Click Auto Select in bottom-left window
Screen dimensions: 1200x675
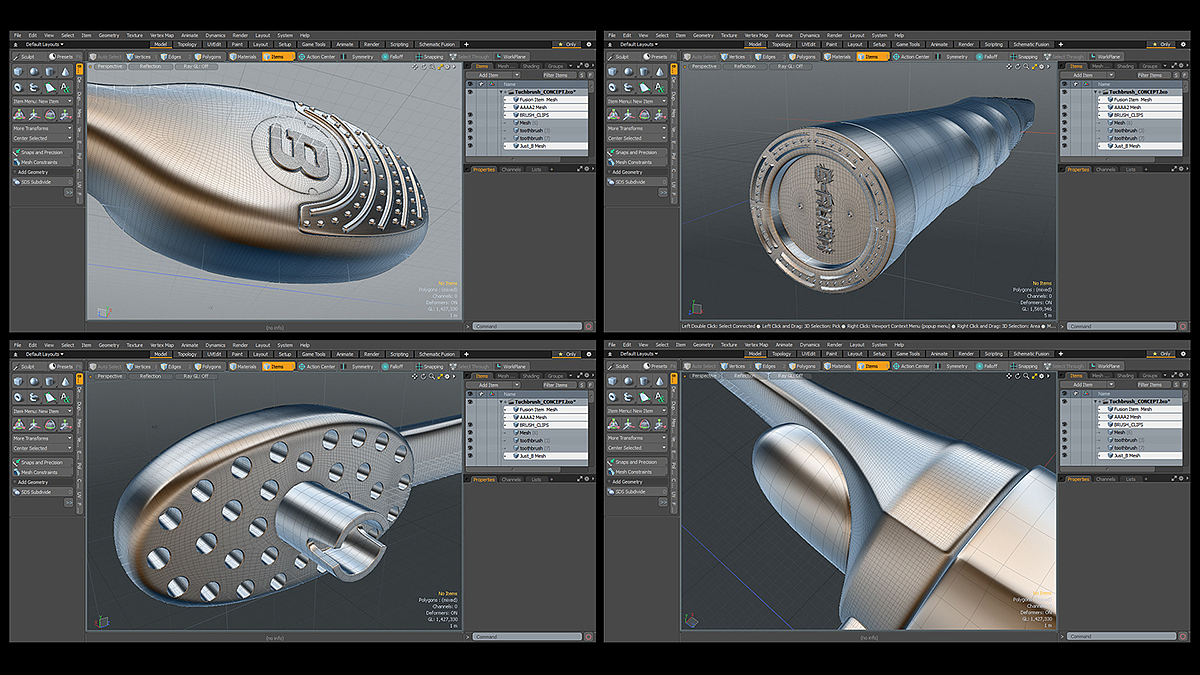(x=107, y=367)
